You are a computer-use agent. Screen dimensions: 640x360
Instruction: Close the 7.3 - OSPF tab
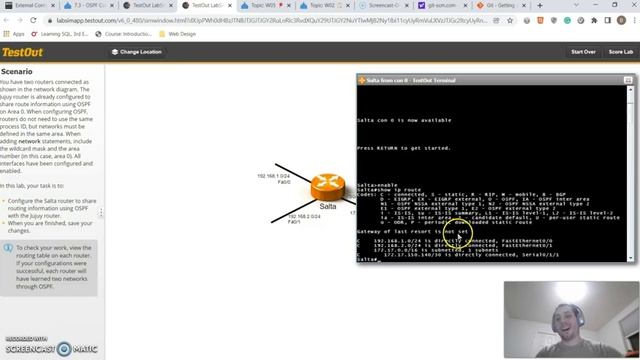coord(112,6)
